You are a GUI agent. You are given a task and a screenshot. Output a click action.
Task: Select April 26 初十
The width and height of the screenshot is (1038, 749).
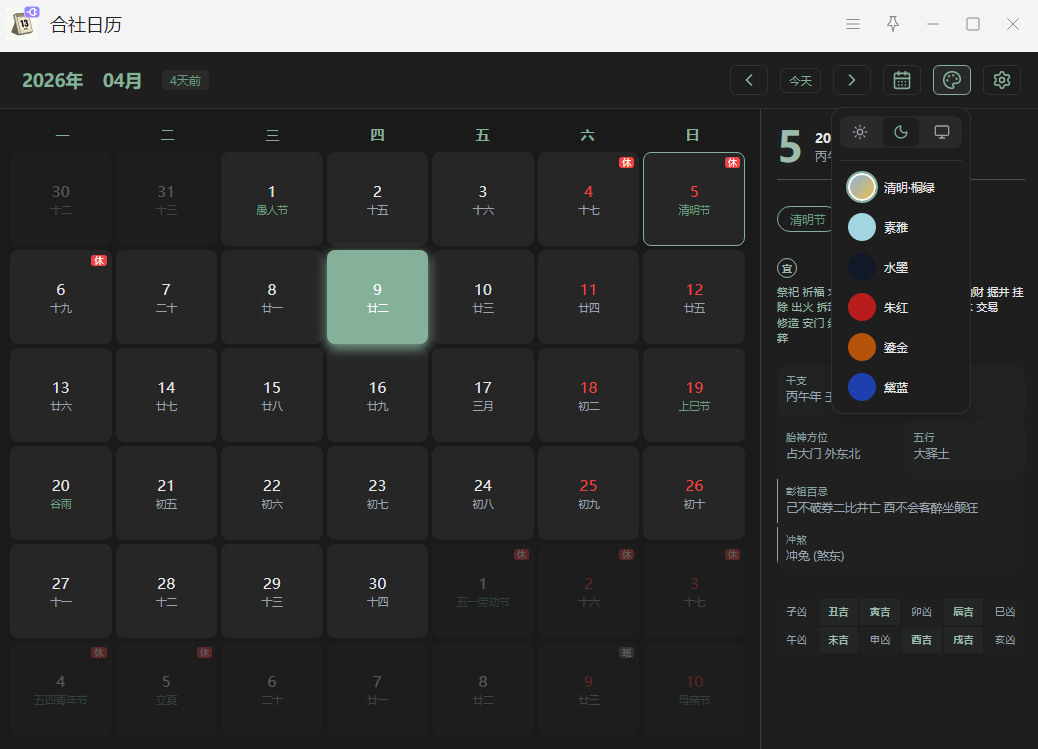tap(694, 493)
